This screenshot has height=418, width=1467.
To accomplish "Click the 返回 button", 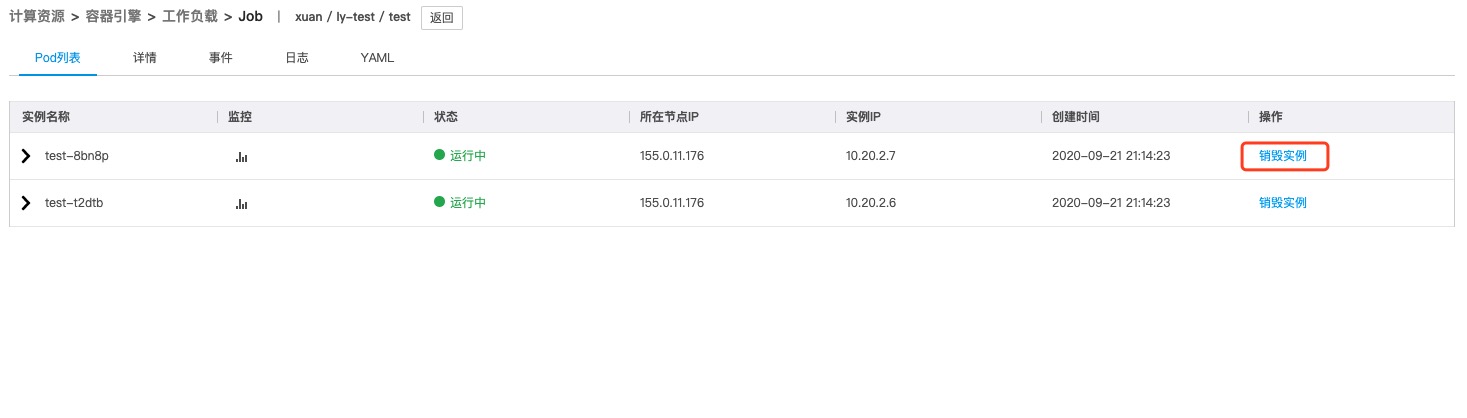I will pyautogui.click(x=441, y=18).
